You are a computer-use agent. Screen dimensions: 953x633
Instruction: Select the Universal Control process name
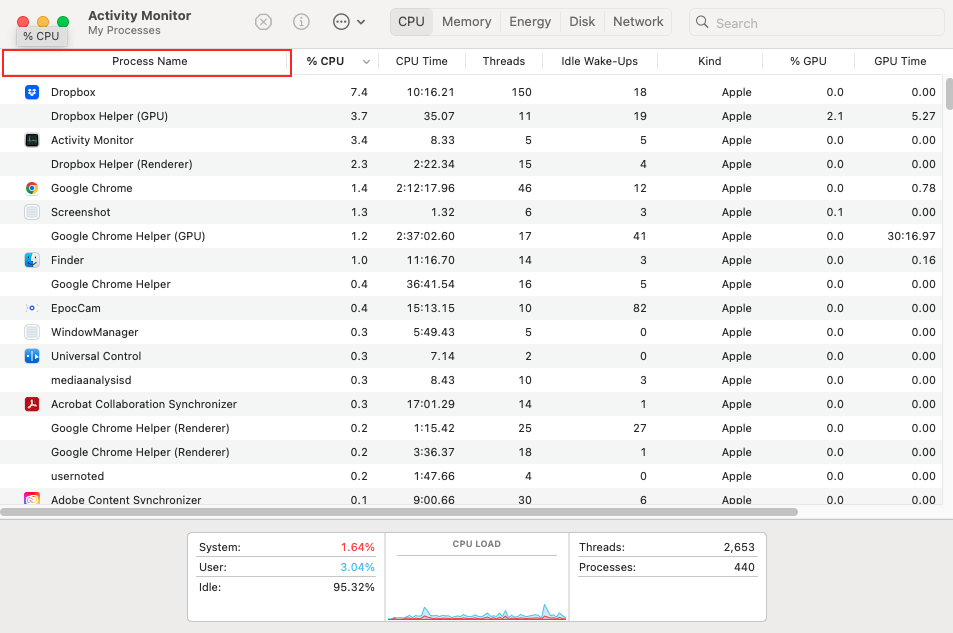point(96,356)
